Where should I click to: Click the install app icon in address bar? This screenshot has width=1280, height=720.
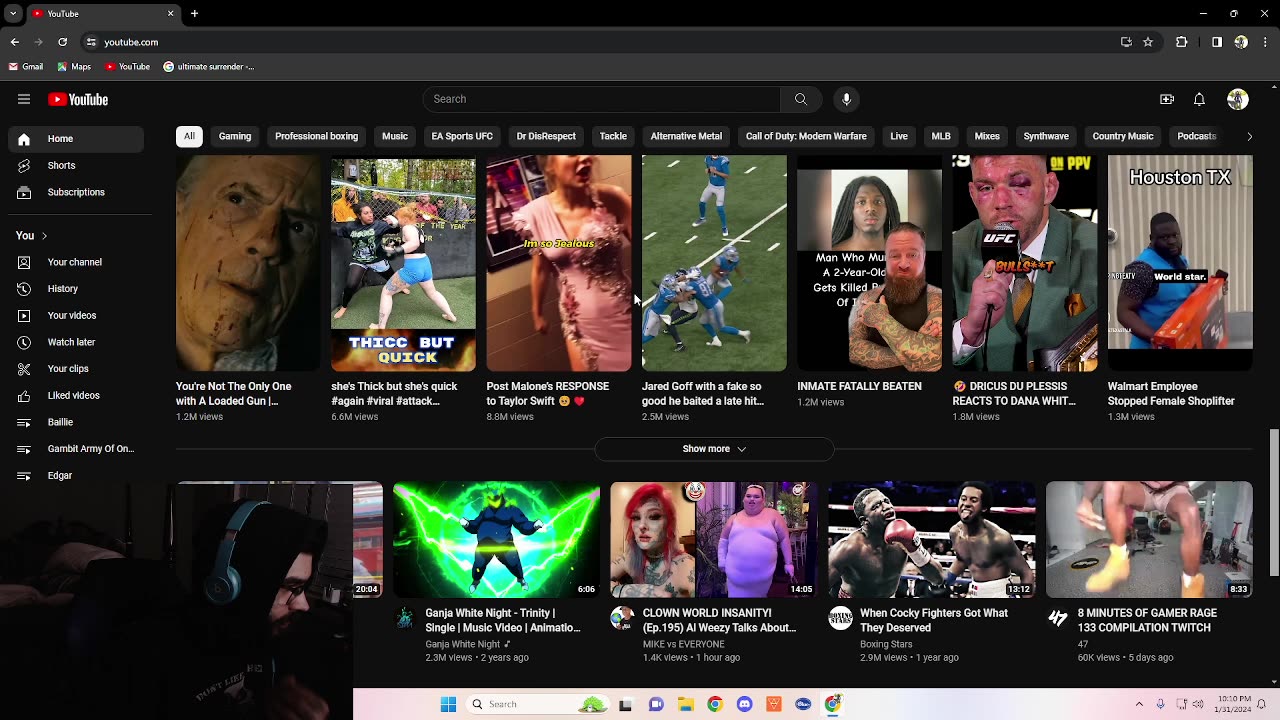tap(1126, 42)
